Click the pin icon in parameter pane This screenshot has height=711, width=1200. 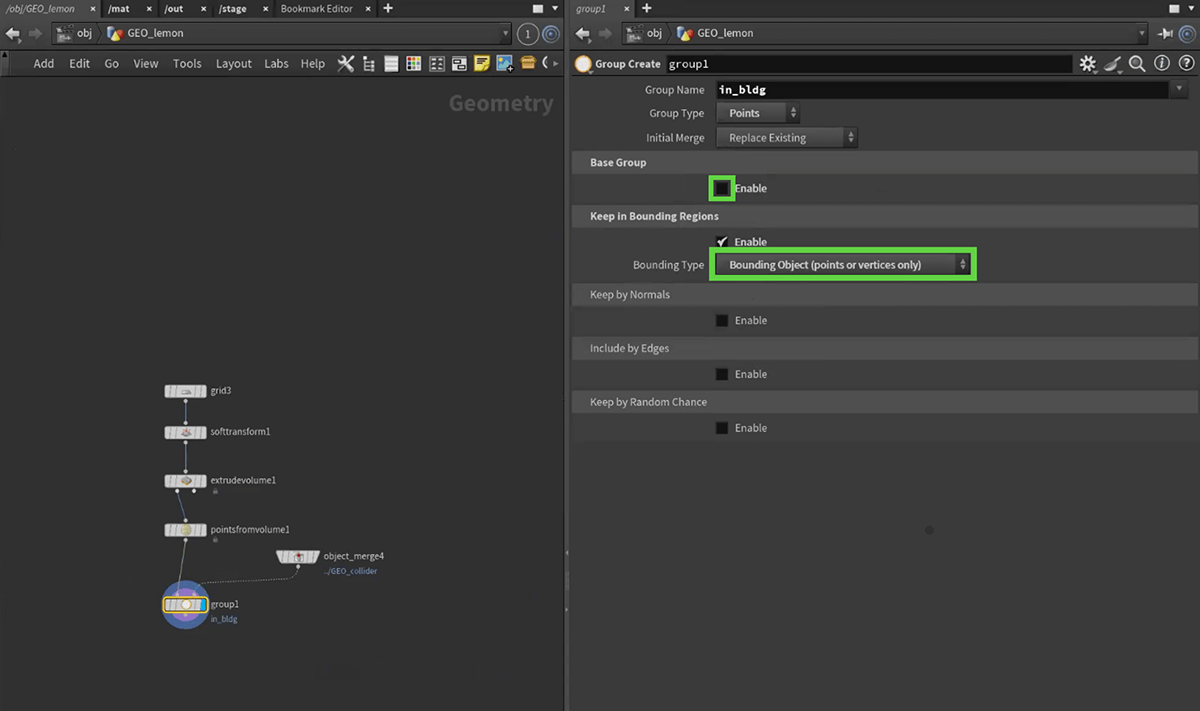click(x=1165, y=33)
